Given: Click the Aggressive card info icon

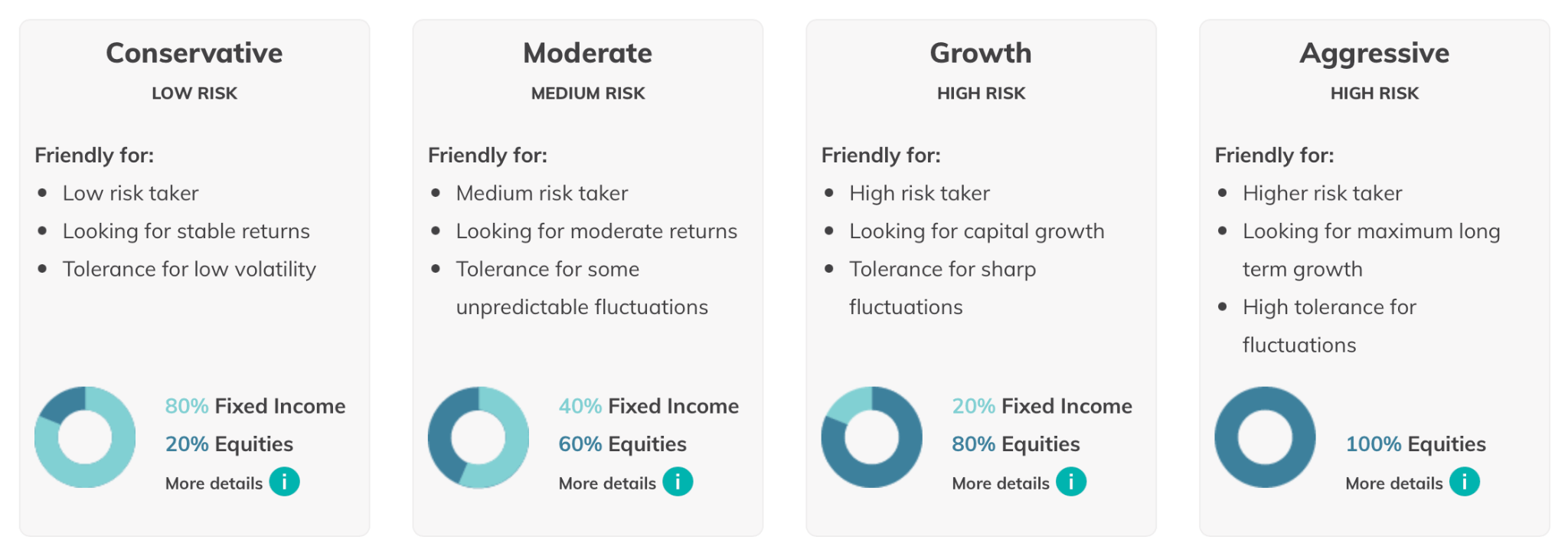Looking at the screenshot, I should (x=1465, y=482).
